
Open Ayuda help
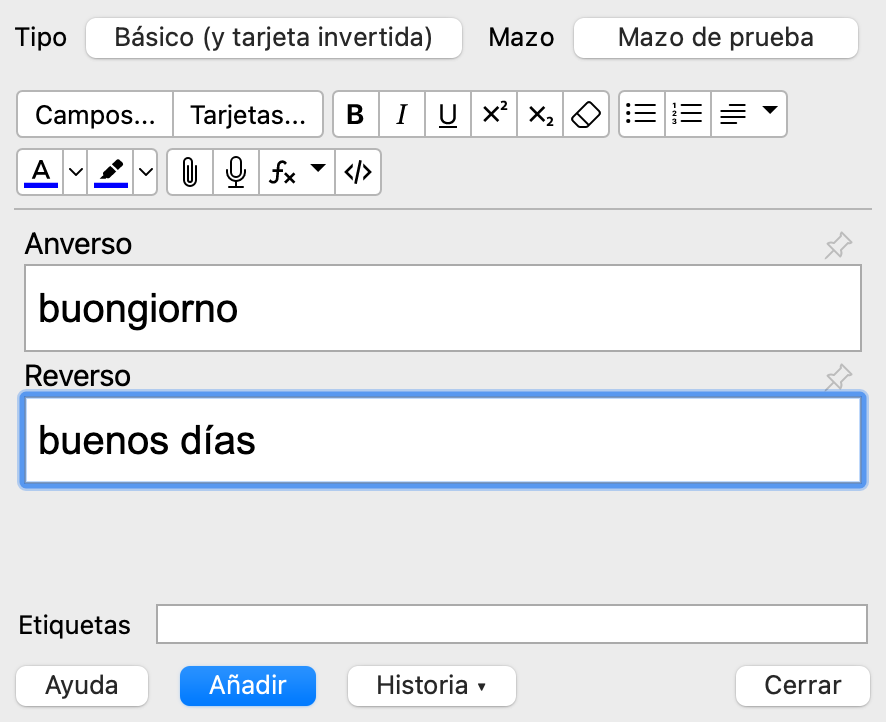coord(82,686)
